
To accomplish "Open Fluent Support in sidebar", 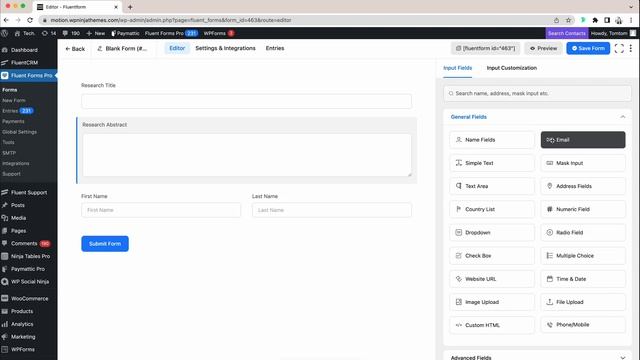I will tap(29, 192).
